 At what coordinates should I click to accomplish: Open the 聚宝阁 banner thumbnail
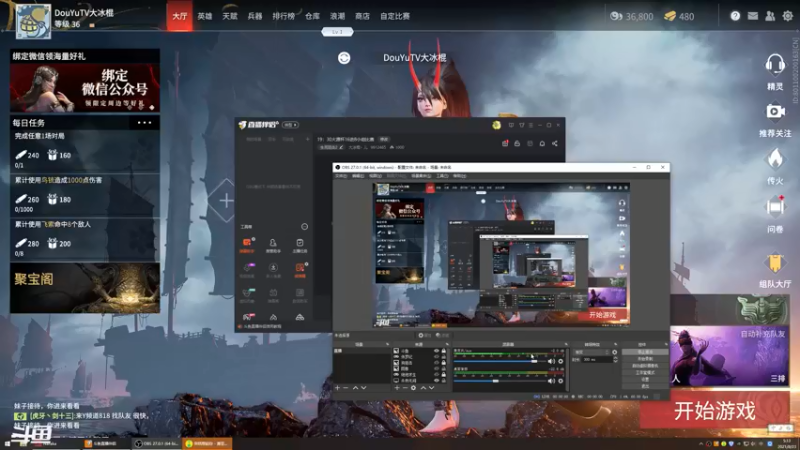pos(85,288)
